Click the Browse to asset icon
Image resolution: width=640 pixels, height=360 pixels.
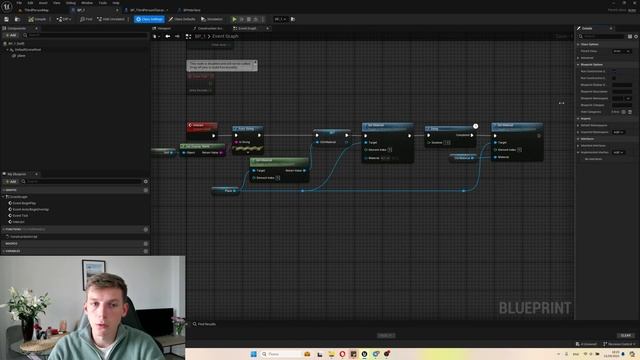[17, 19]
